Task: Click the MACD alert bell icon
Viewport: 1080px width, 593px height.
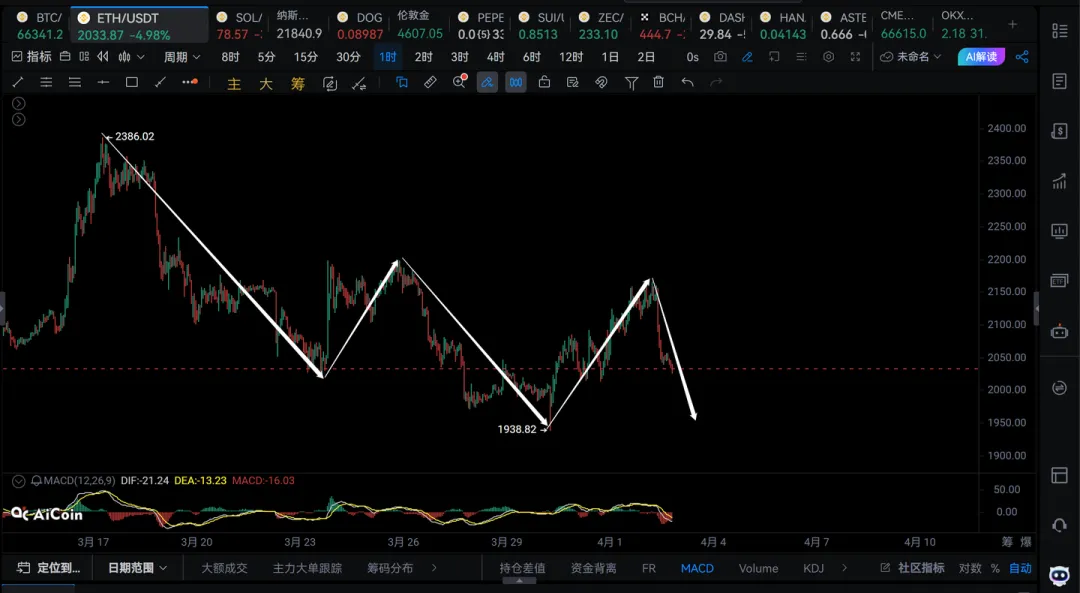Action: pyautogui.click(x=36, y=481)
